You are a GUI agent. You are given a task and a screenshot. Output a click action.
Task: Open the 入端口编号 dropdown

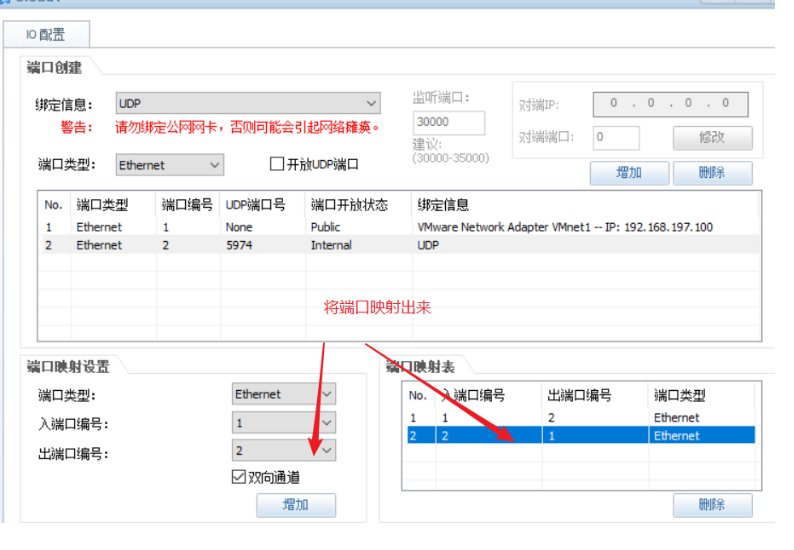pyautogui.click(x=284, y=422)
